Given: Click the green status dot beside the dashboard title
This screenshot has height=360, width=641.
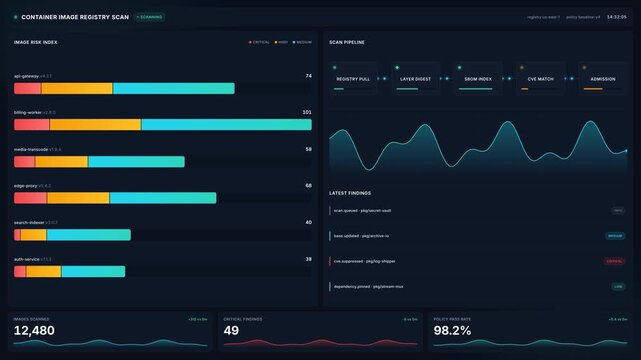Looking at the screenshot, I should click(x=16, y=17).
